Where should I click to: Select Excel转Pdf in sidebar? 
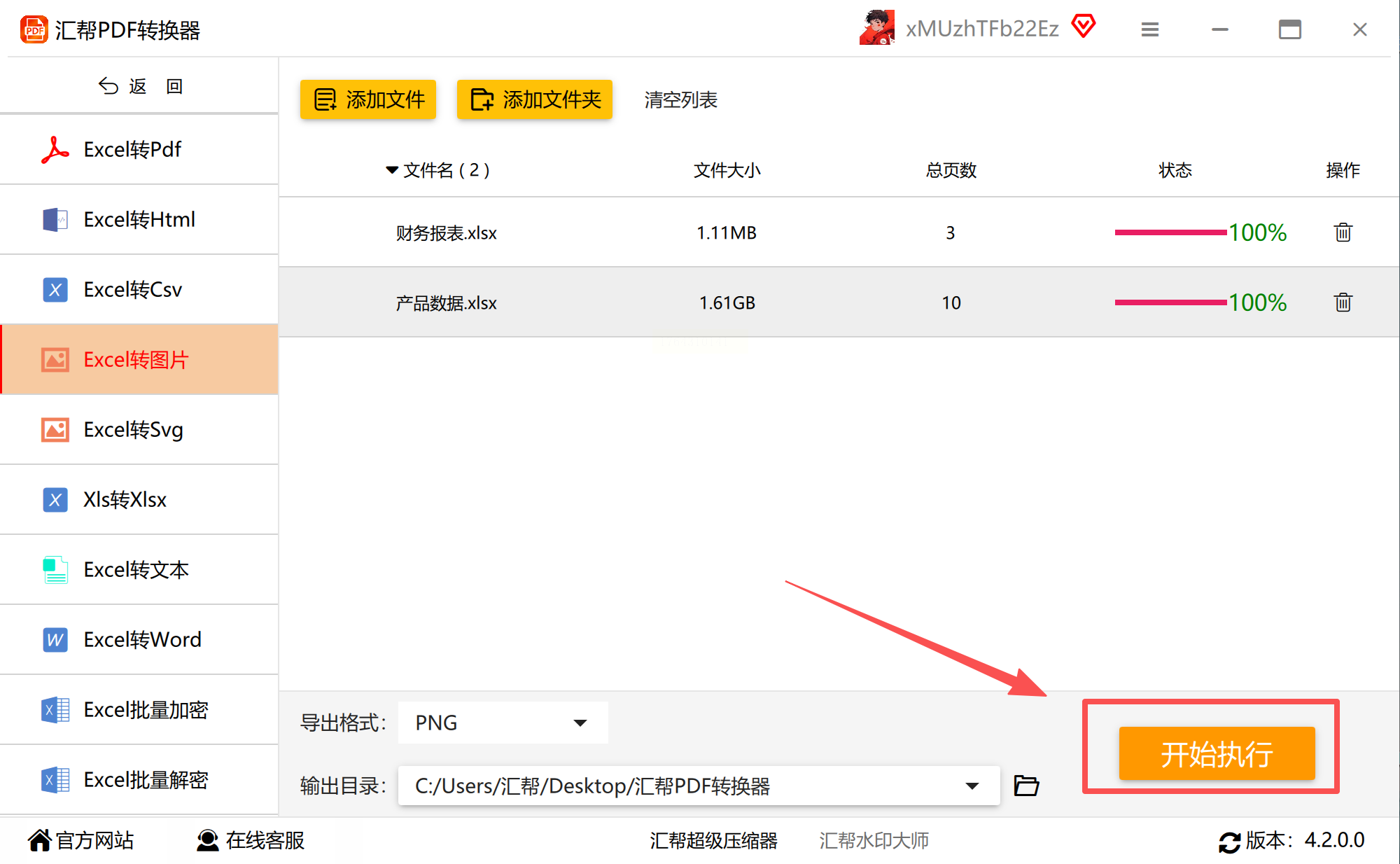tap(133, 149)
